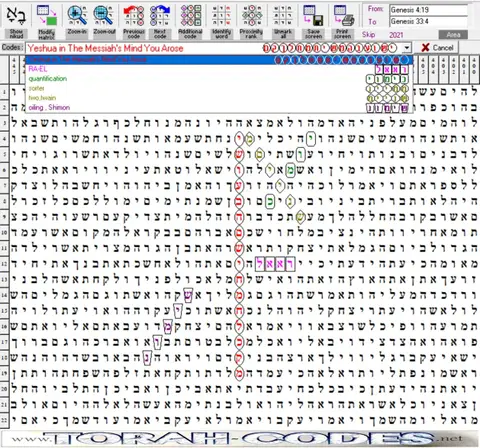480x448 pixels.
Task: Jump to the Next code
Action: point(160,21)
